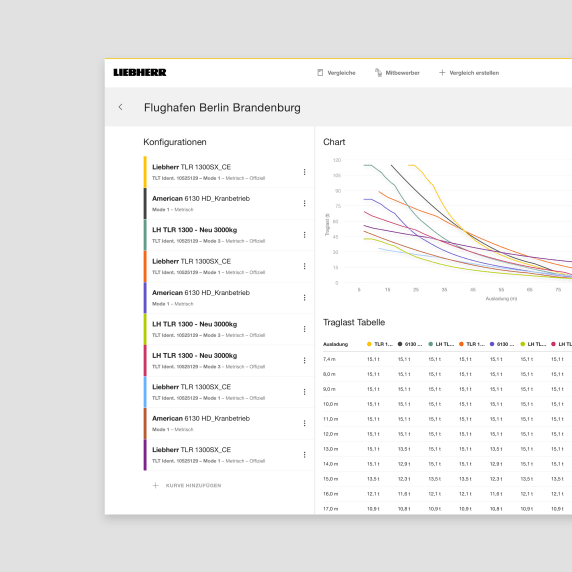Select the 12,0 m row label

[x=331, y=434]
